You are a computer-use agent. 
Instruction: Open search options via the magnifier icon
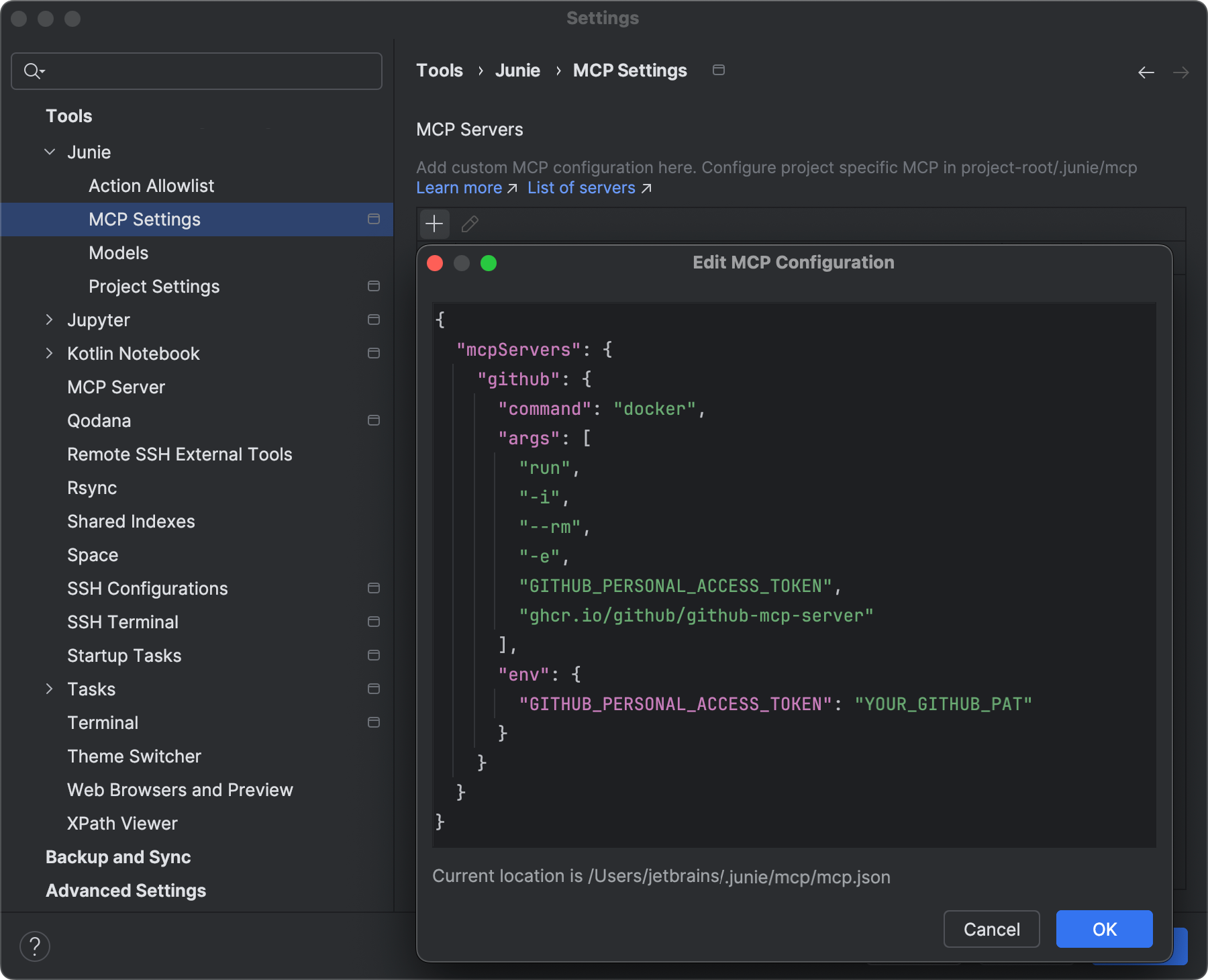34,70
